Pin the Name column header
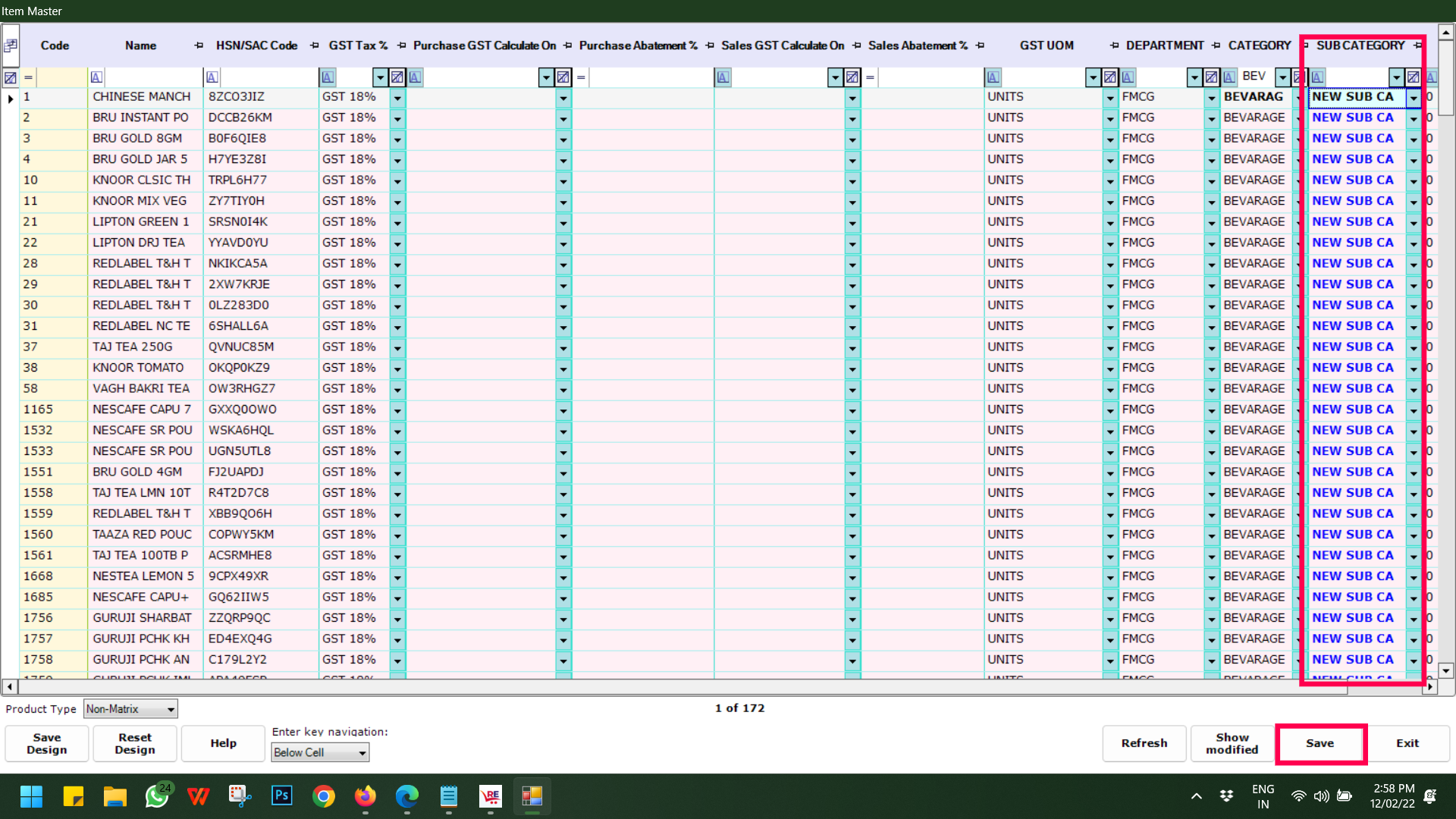Screen dimensions: 1456x819 199,45
